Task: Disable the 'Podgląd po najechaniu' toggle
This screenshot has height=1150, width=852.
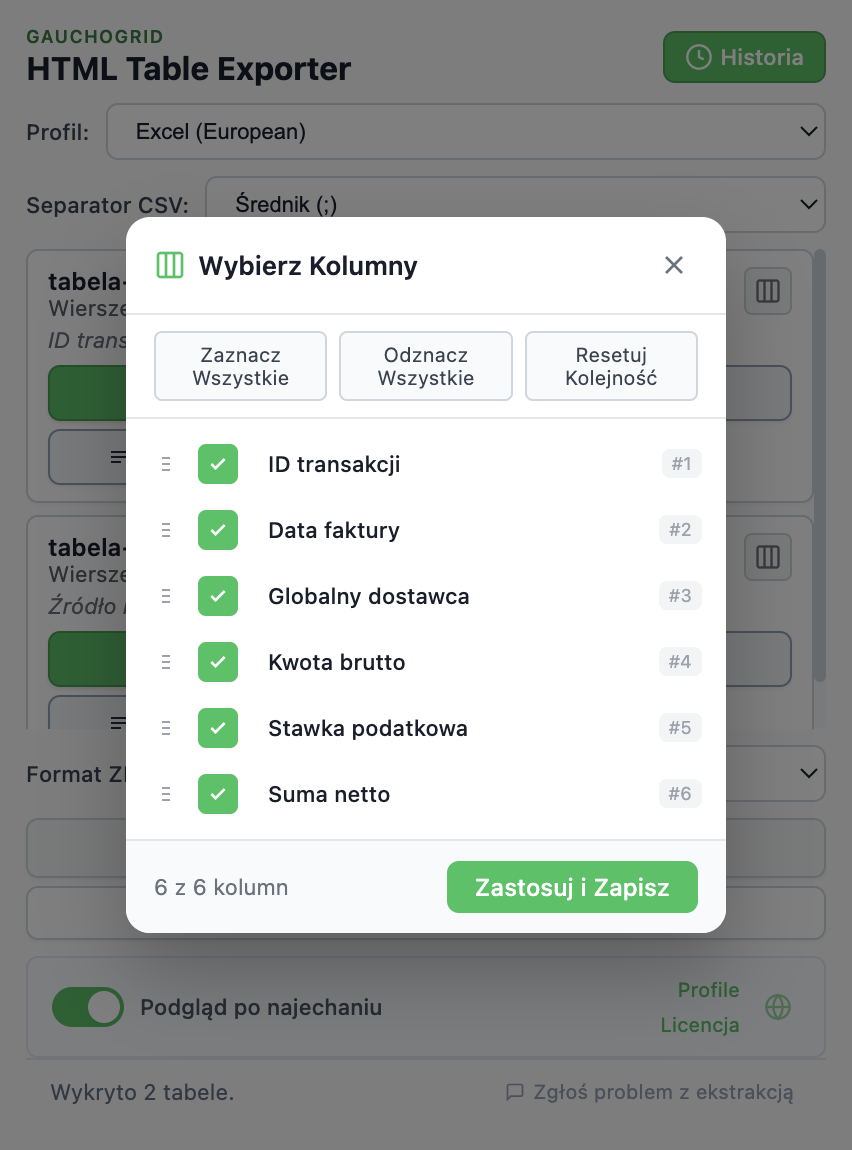Action: (88, 1007)
